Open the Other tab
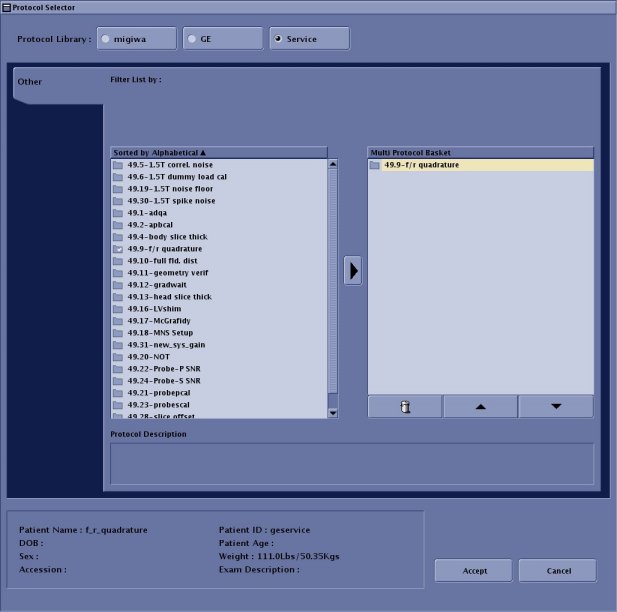The height and width of the screenshot is (612, 617). pos(30,82)
